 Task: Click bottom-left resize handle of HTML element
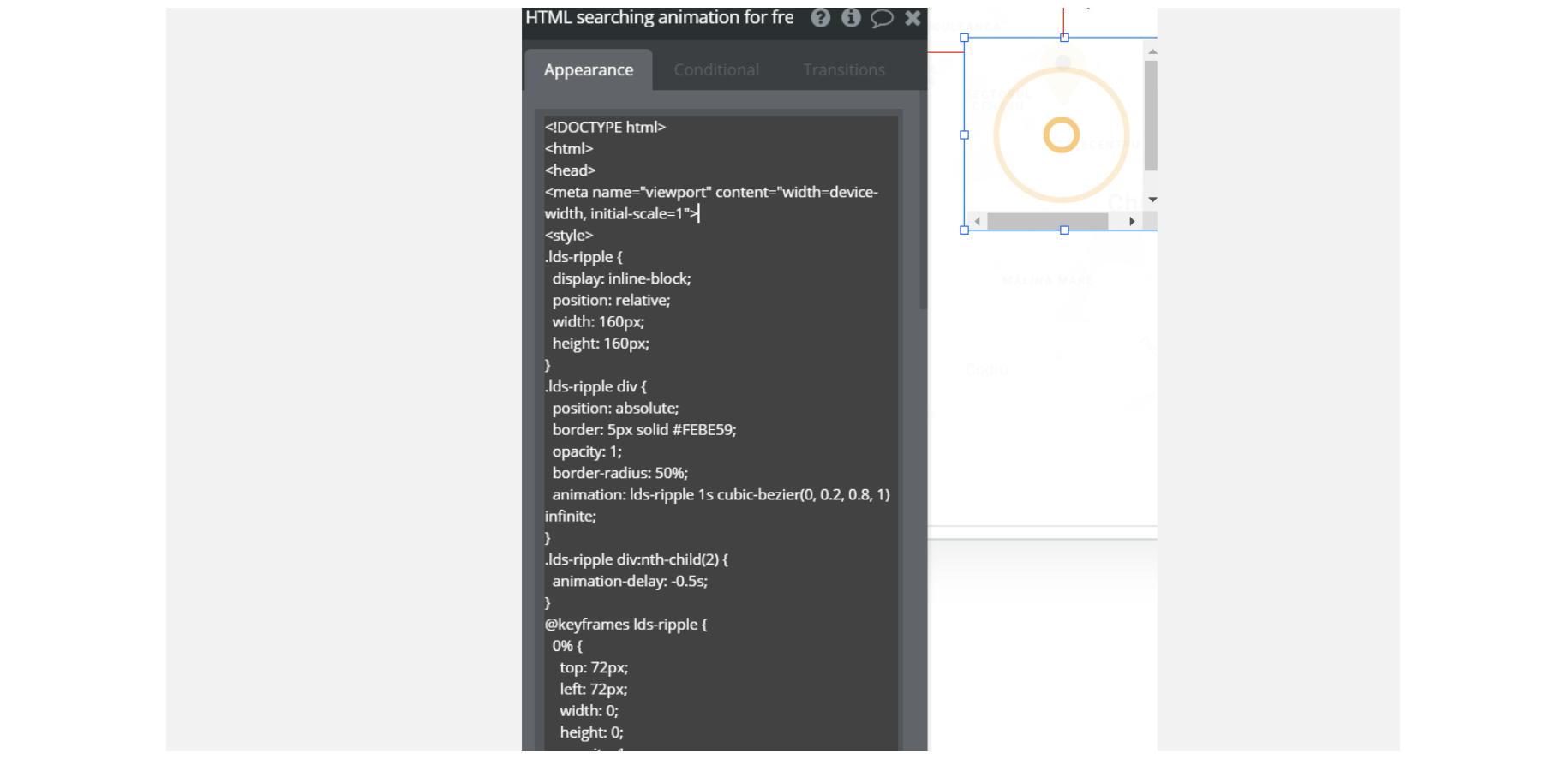[x=965, y=230]
